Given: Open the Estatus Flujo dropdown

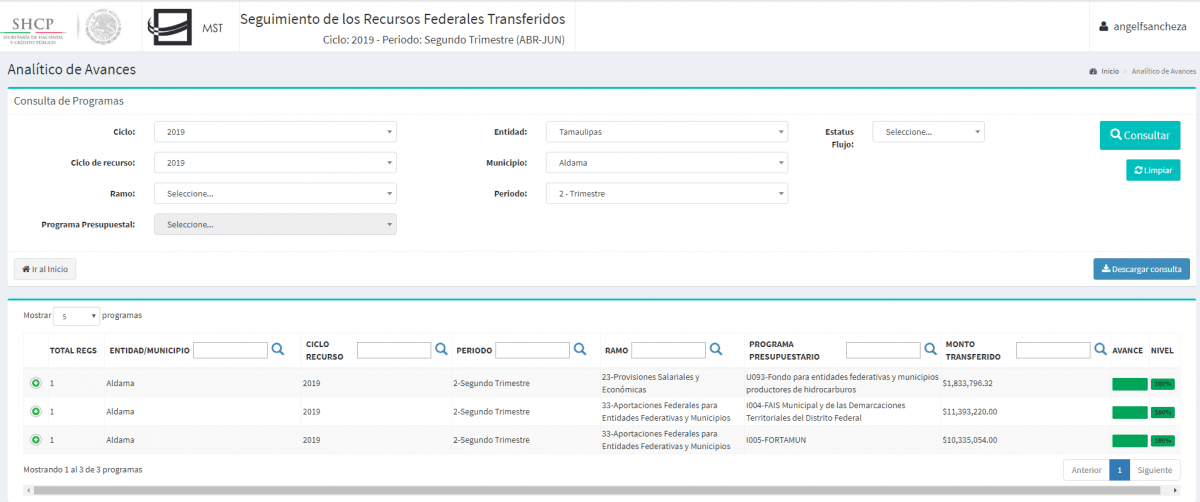Looking at the screenshot, I should [928, 132].
